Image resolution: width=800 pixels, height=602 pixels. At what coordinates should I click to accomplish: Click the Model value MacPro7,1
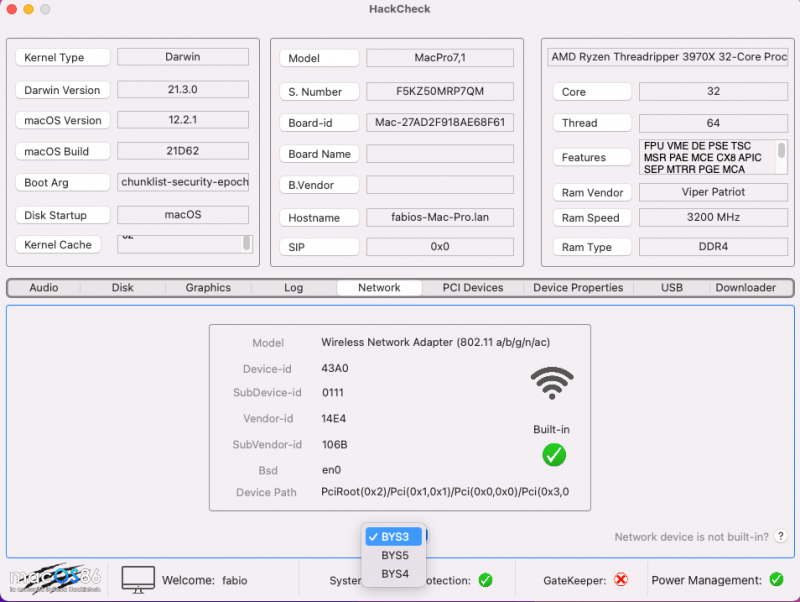[440, 58]
